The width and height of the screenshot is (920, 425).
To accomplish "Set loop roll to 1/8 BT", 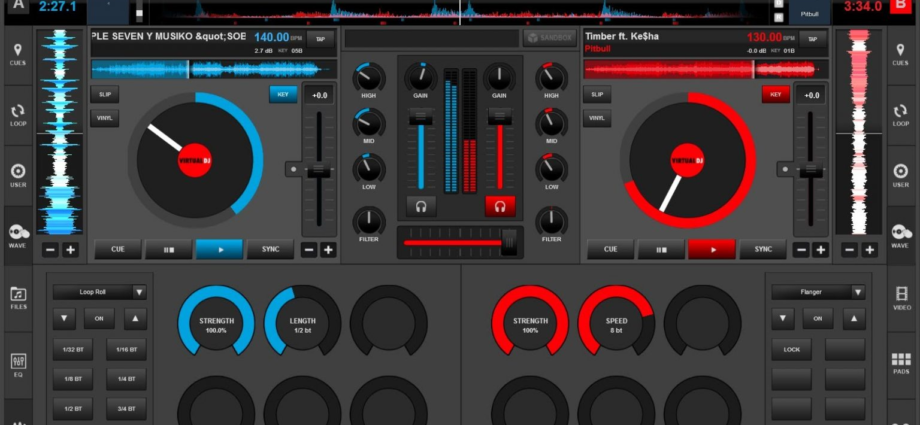I will 73,379.
